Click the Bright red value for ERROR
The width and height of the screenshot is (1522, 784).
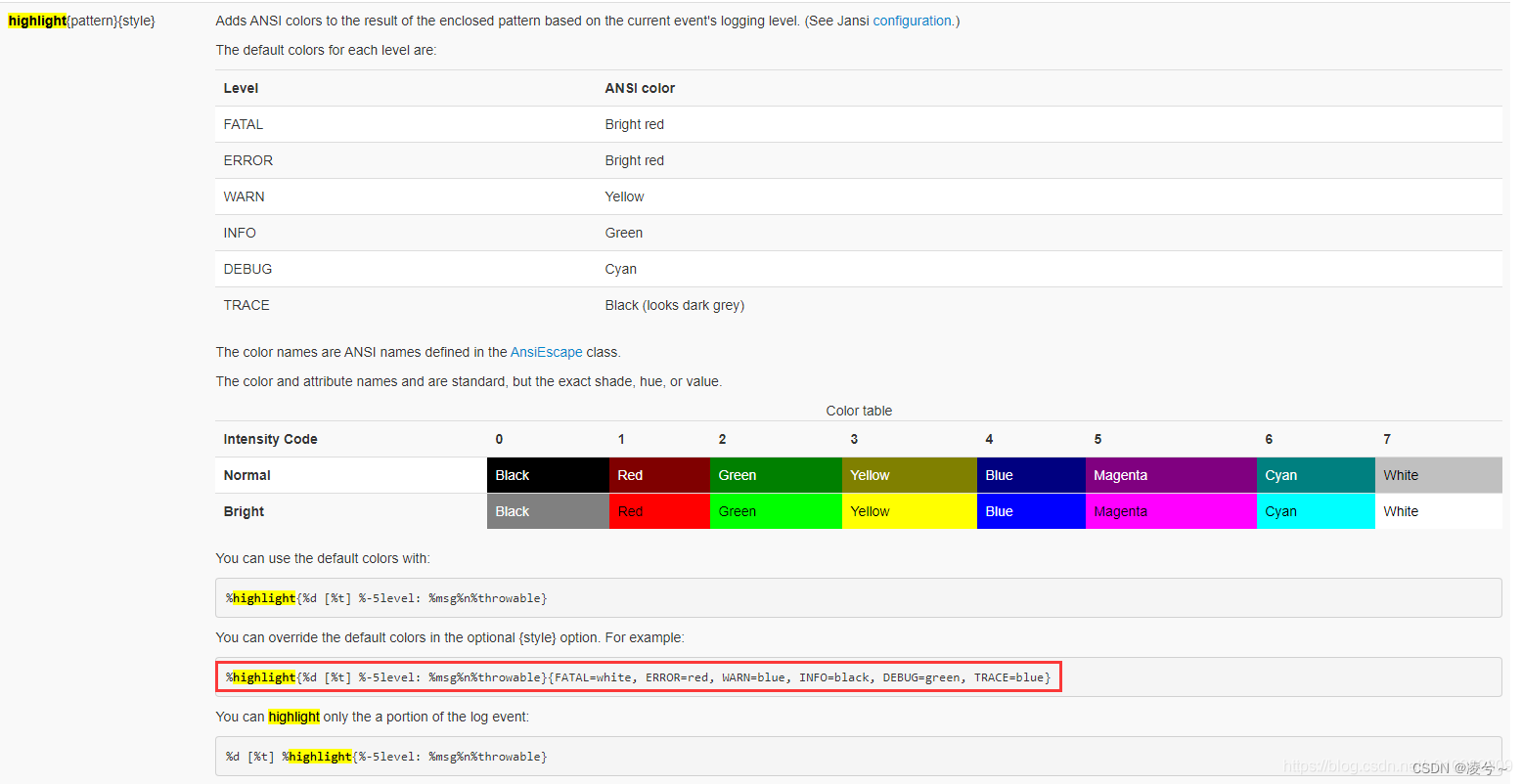(634, 160)
